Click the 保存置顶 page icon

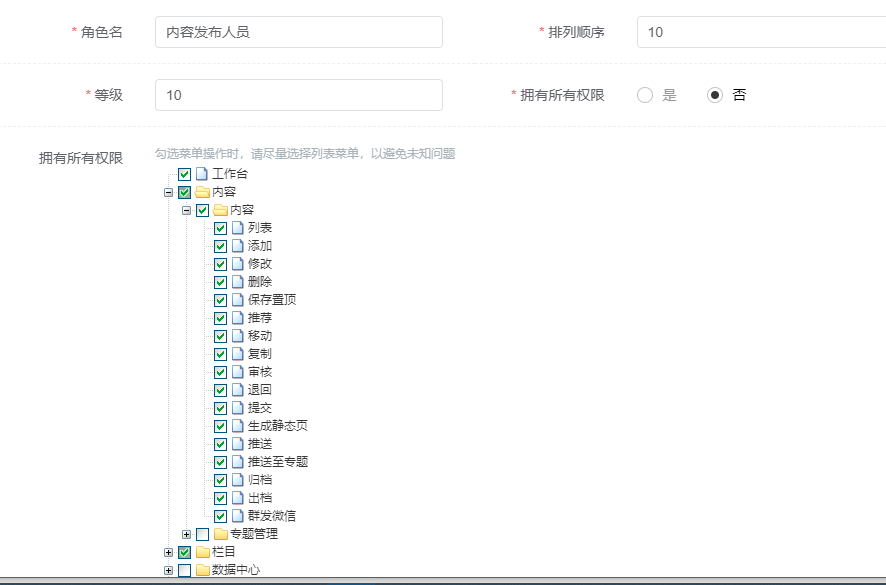pos(237,300)
